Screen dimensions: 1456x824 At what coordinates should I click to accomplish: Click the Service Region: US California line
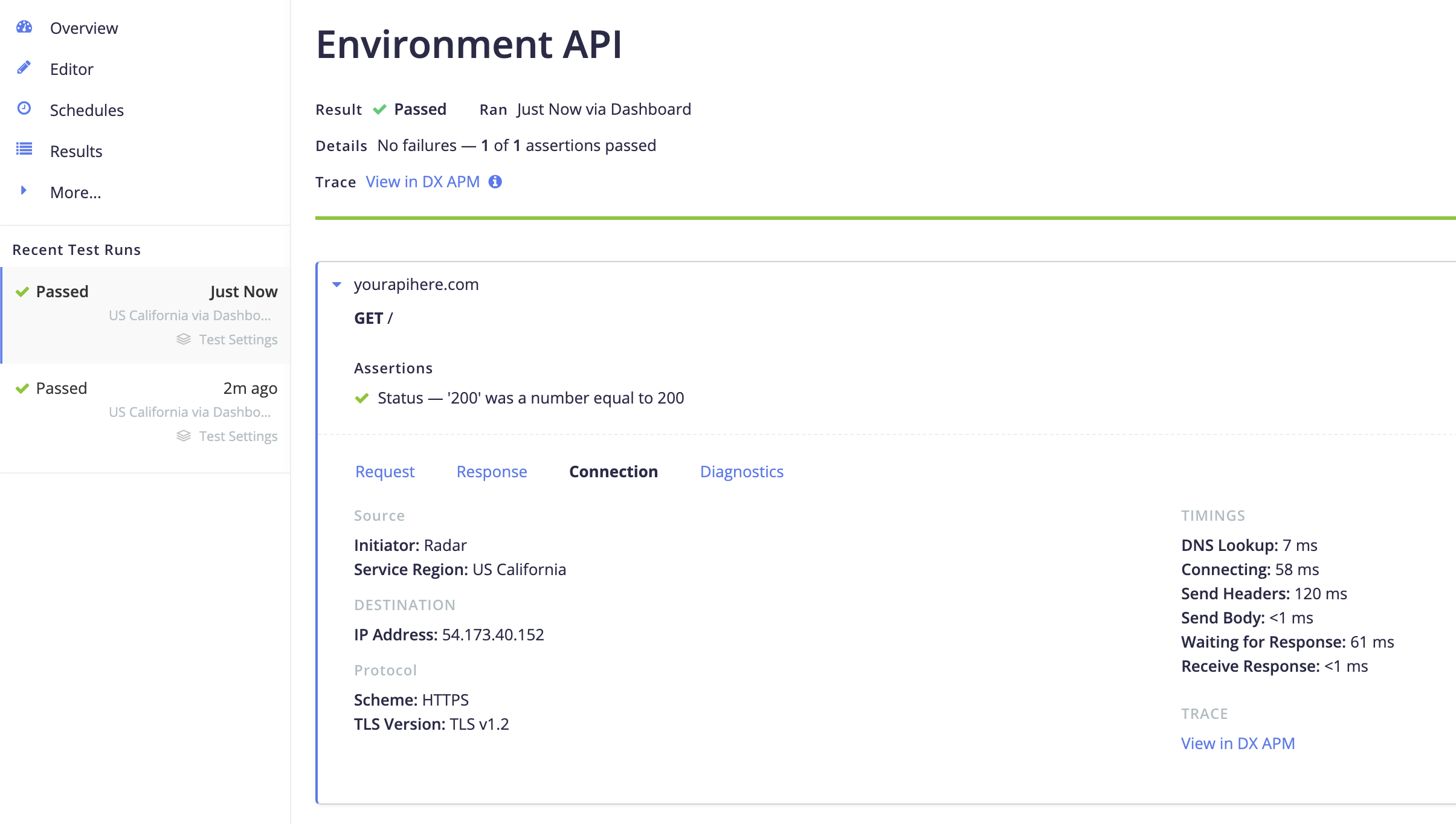460,570
